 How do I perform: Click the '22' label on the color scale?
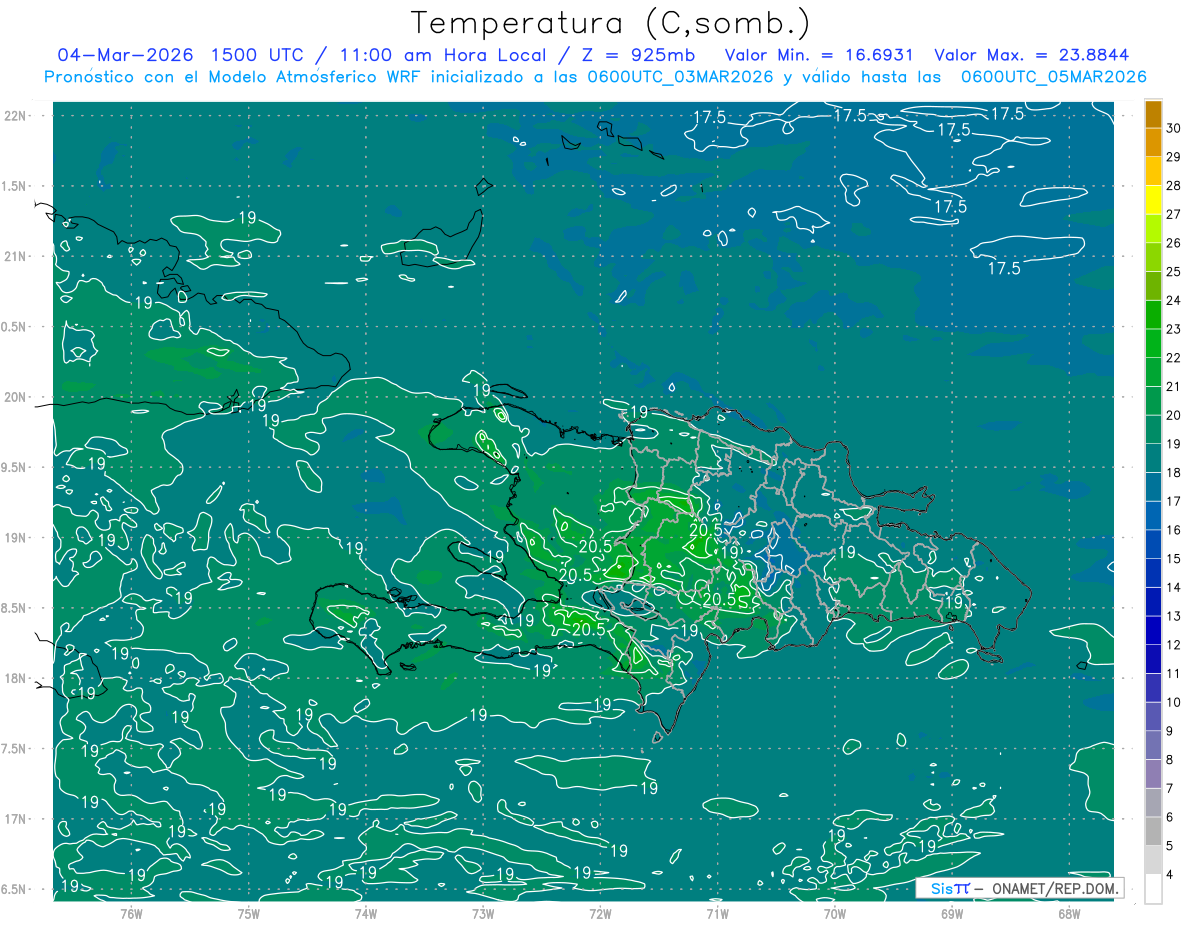click(x=1174, y=358)
